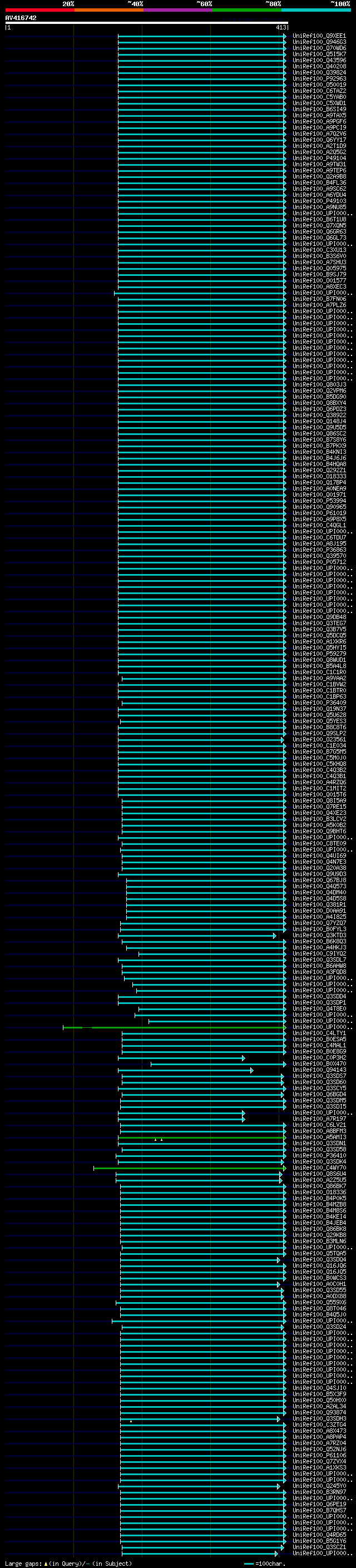Select UniRef100_Q94143 hit label
The height and width of the screenshot is (1568, 356).
(x=319, y=1070)
